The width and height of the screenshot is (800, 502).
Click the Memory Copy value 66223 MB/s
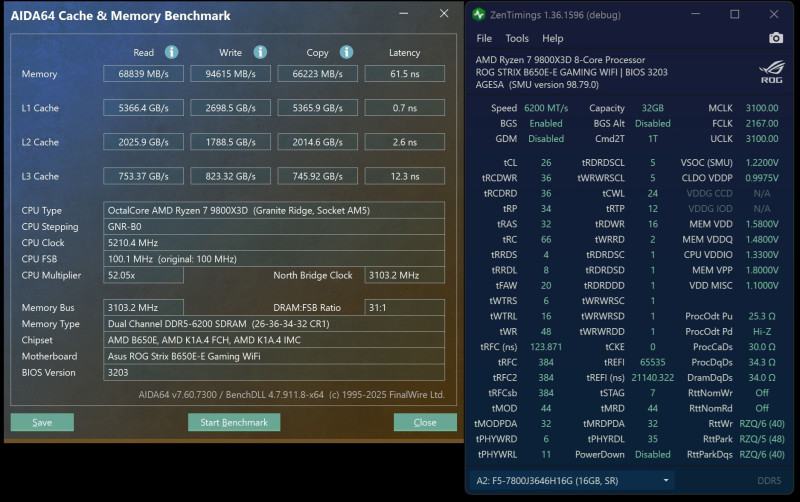pos(317,74)
